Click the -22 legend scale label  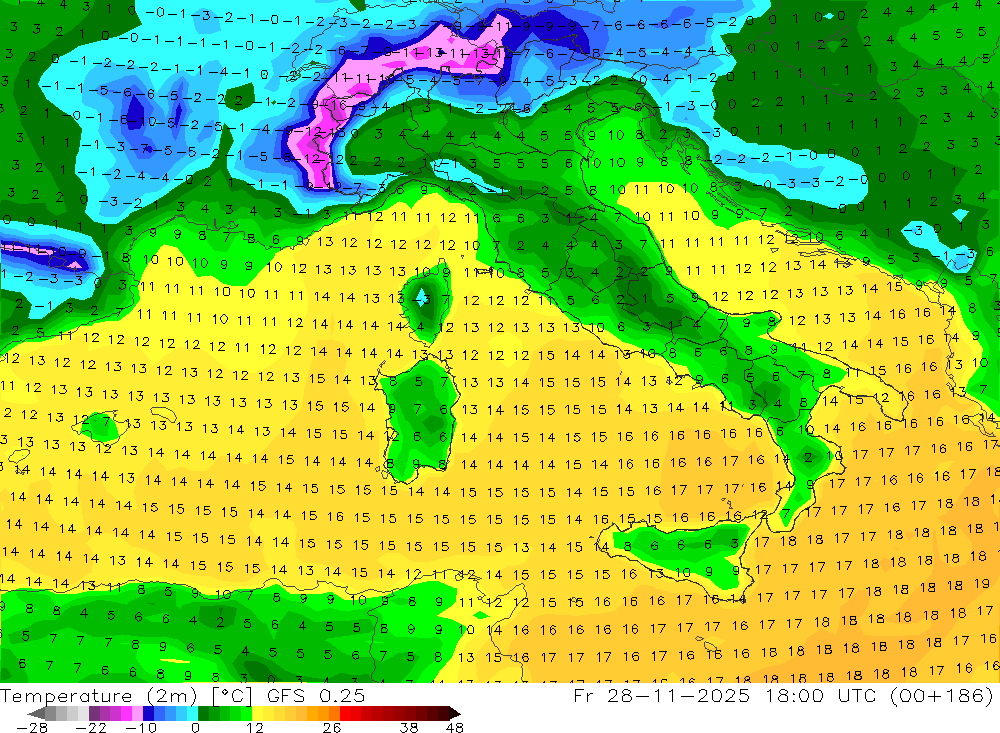click(91, 727)
